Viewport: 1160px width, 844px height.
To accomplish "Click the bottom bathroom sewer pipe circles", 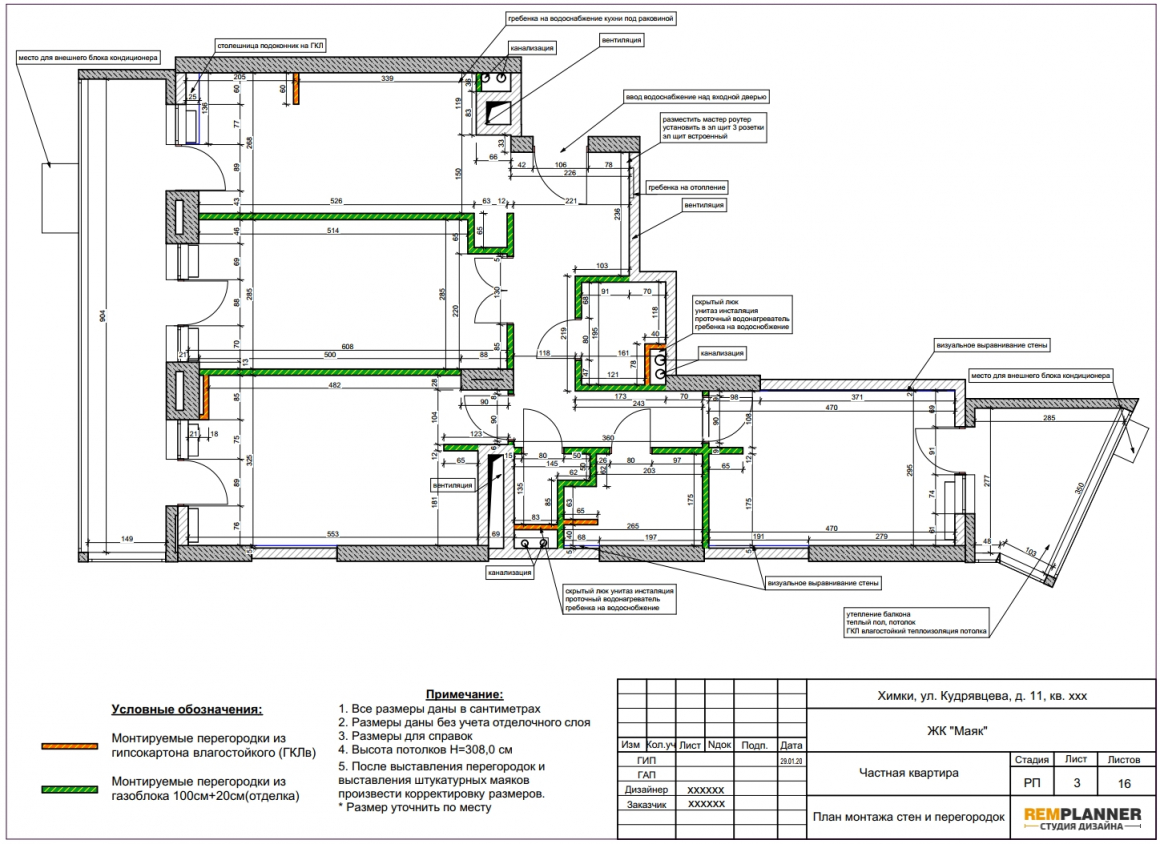I will (x=534, y=544).
